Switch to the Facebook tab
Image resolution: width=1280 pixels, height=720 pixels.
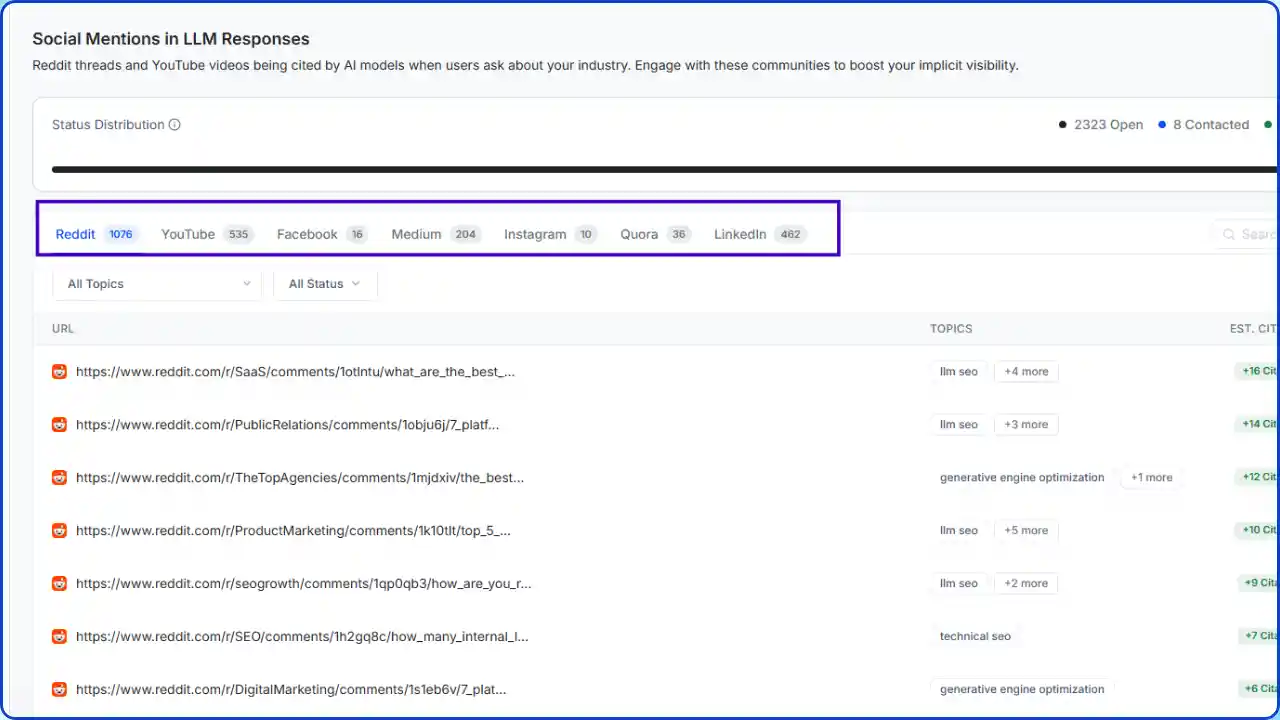(x=322, y=234)
